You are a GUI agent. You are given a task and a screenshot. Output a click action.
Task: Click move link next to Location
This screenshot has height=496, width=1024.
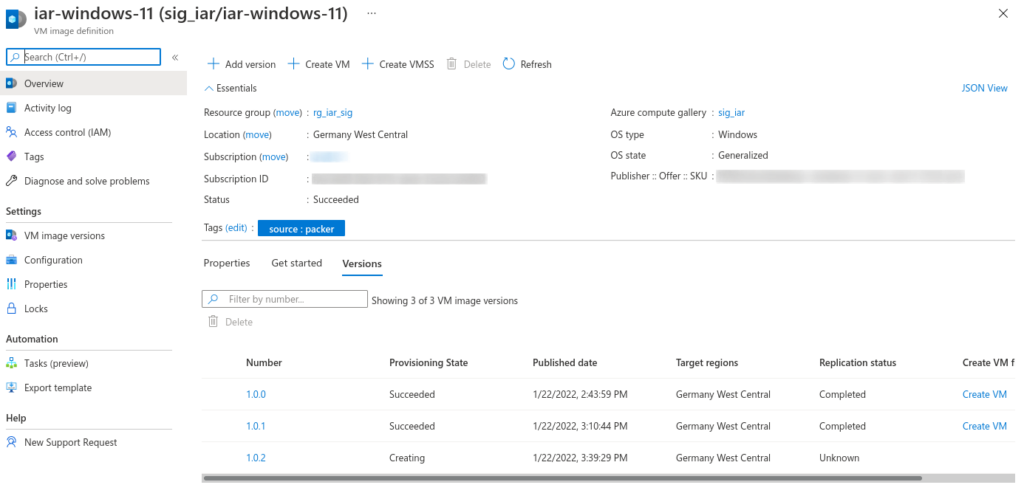tap(257, 134)
